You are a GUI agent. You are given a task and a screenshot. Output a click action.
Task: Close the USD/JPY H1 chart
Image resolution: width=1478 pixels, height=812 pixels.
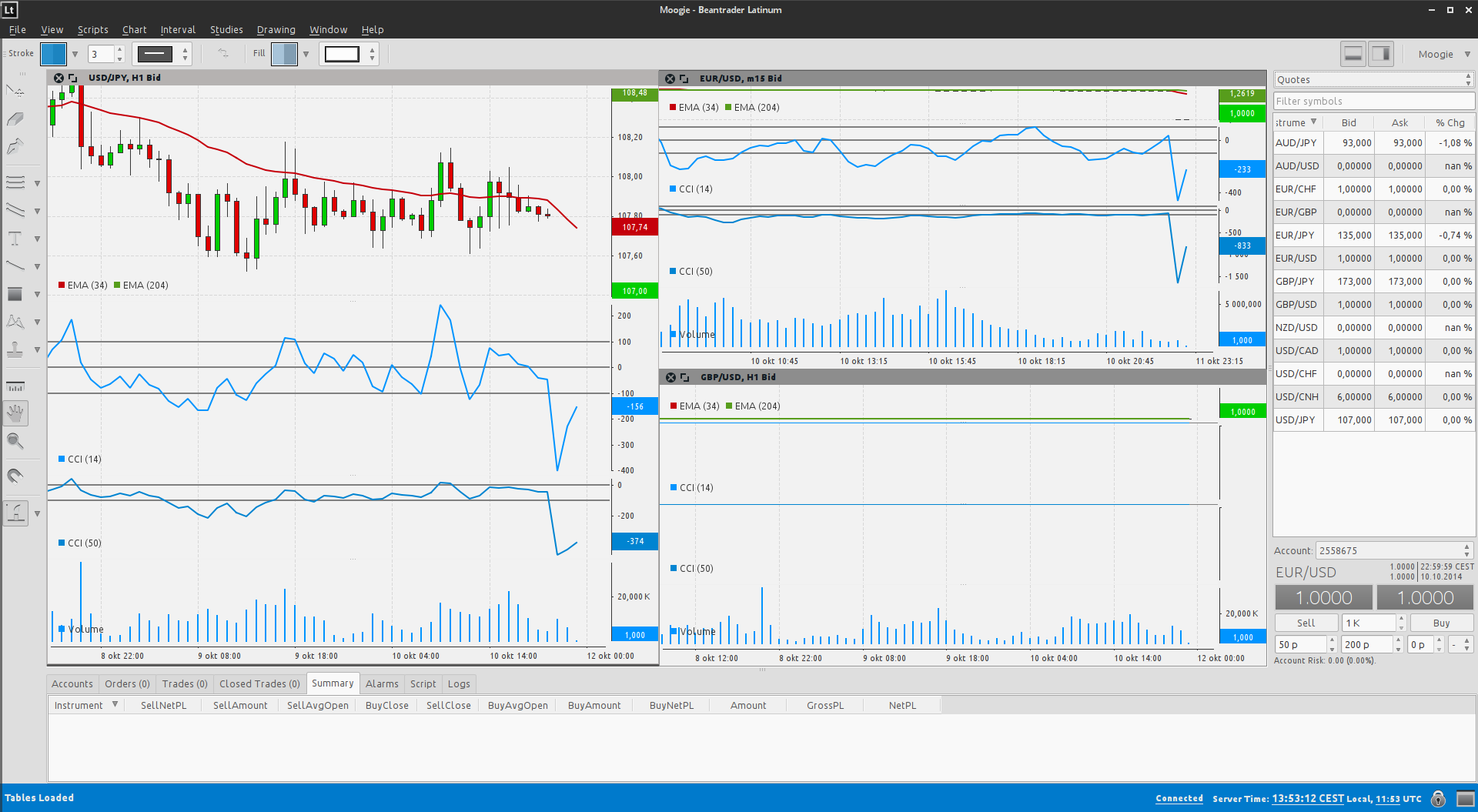(59, 78)
